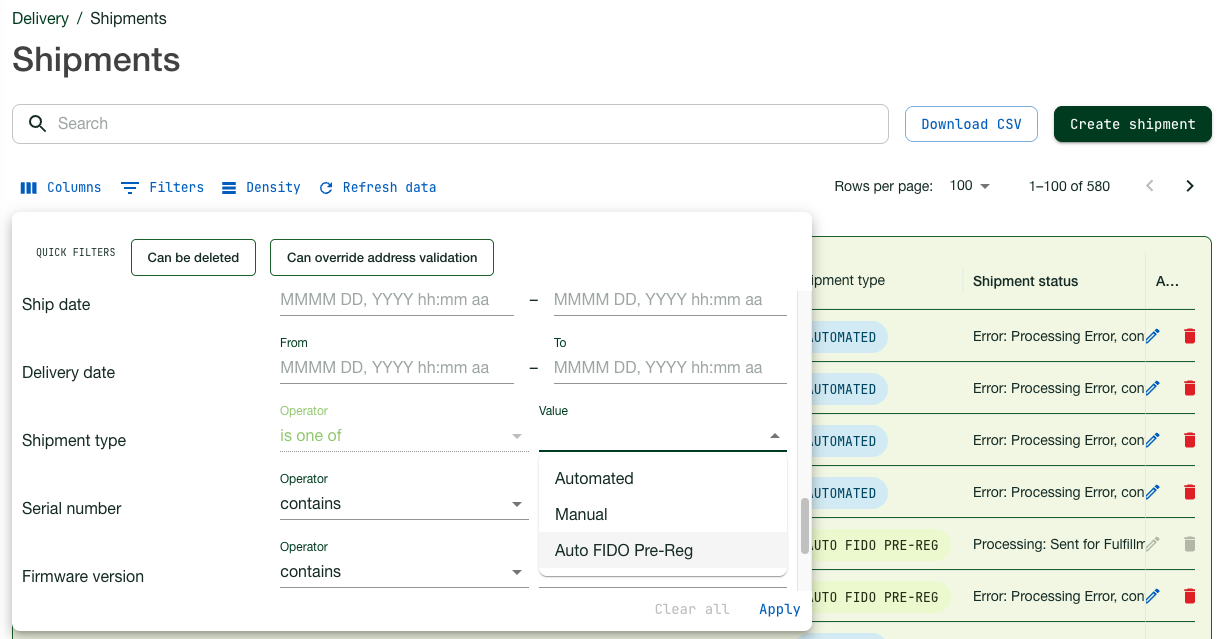Open the Filters panel button

pos(162,187)
